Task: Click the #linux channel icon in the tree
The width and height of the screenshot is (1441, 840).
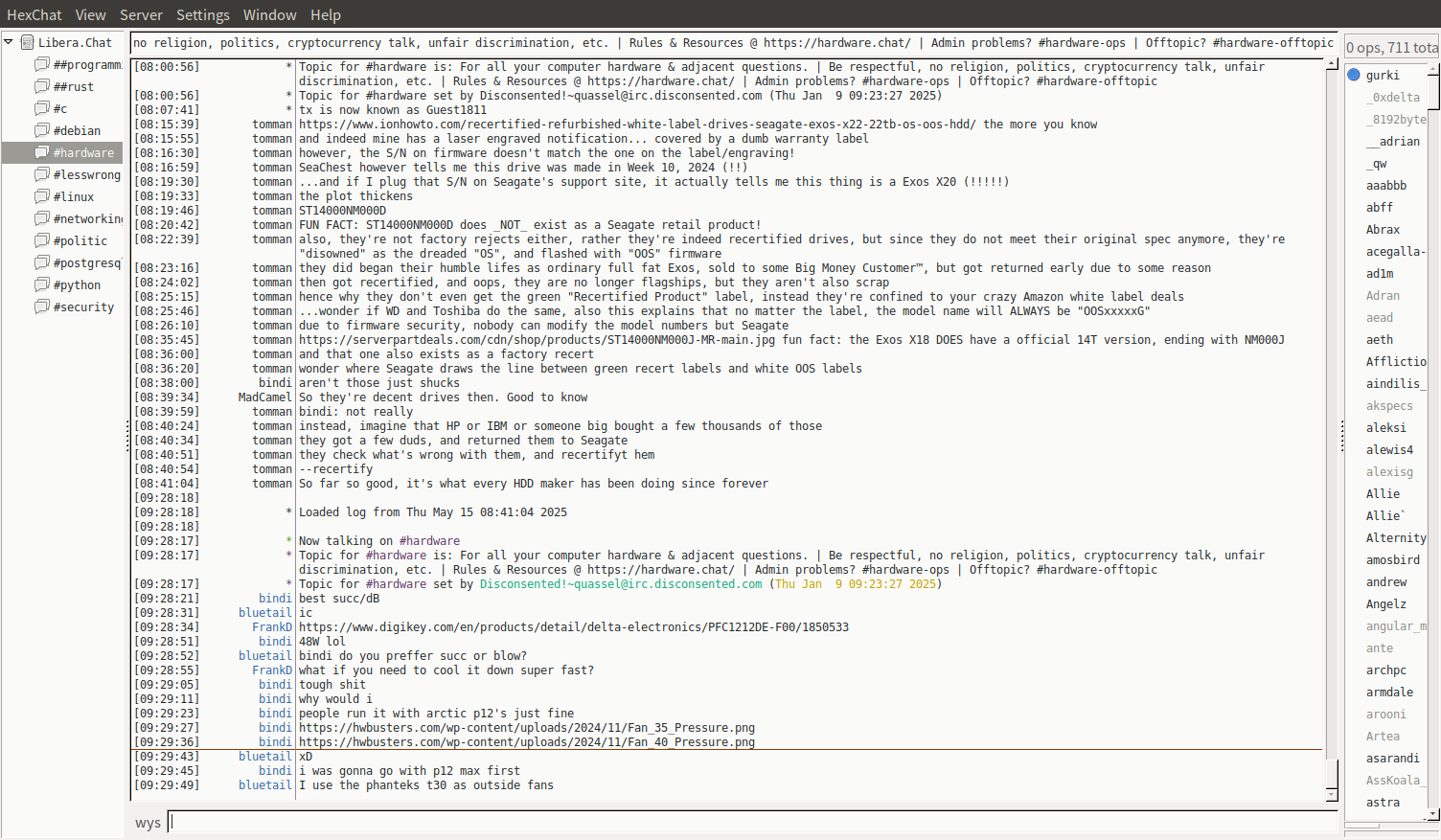Action: click(x=42, y=196)
